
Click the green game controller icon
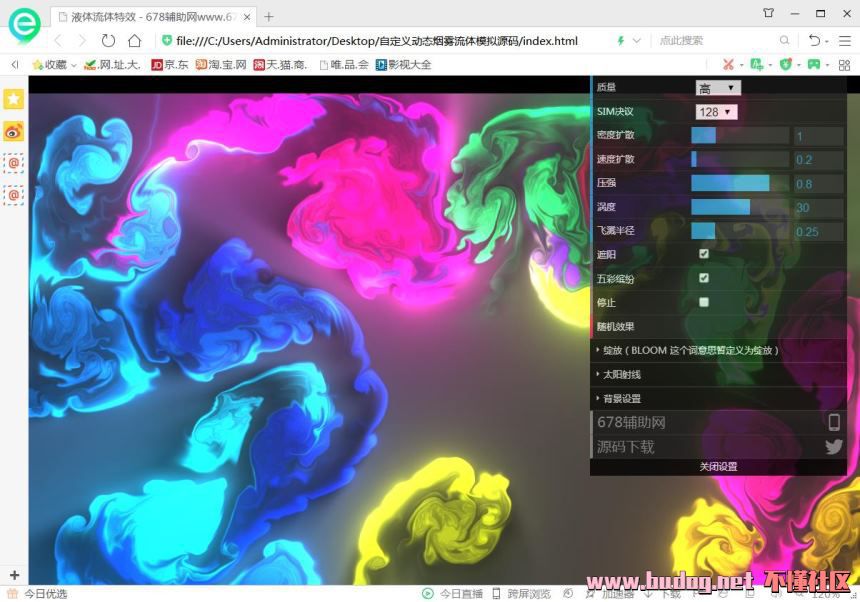[814, 65]
